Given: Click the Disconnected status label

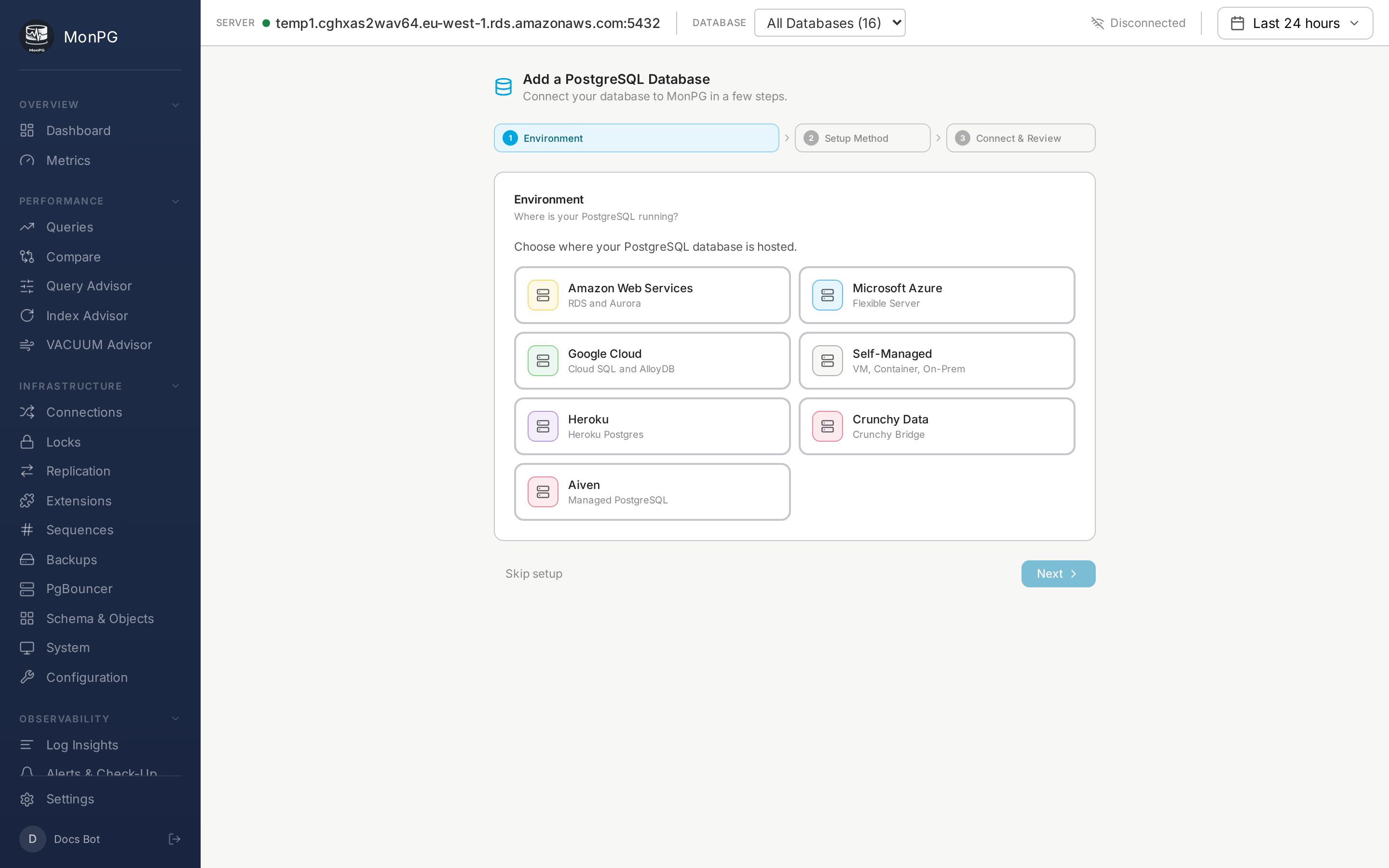Looking at the screenshot, I should click(1147, 23).
